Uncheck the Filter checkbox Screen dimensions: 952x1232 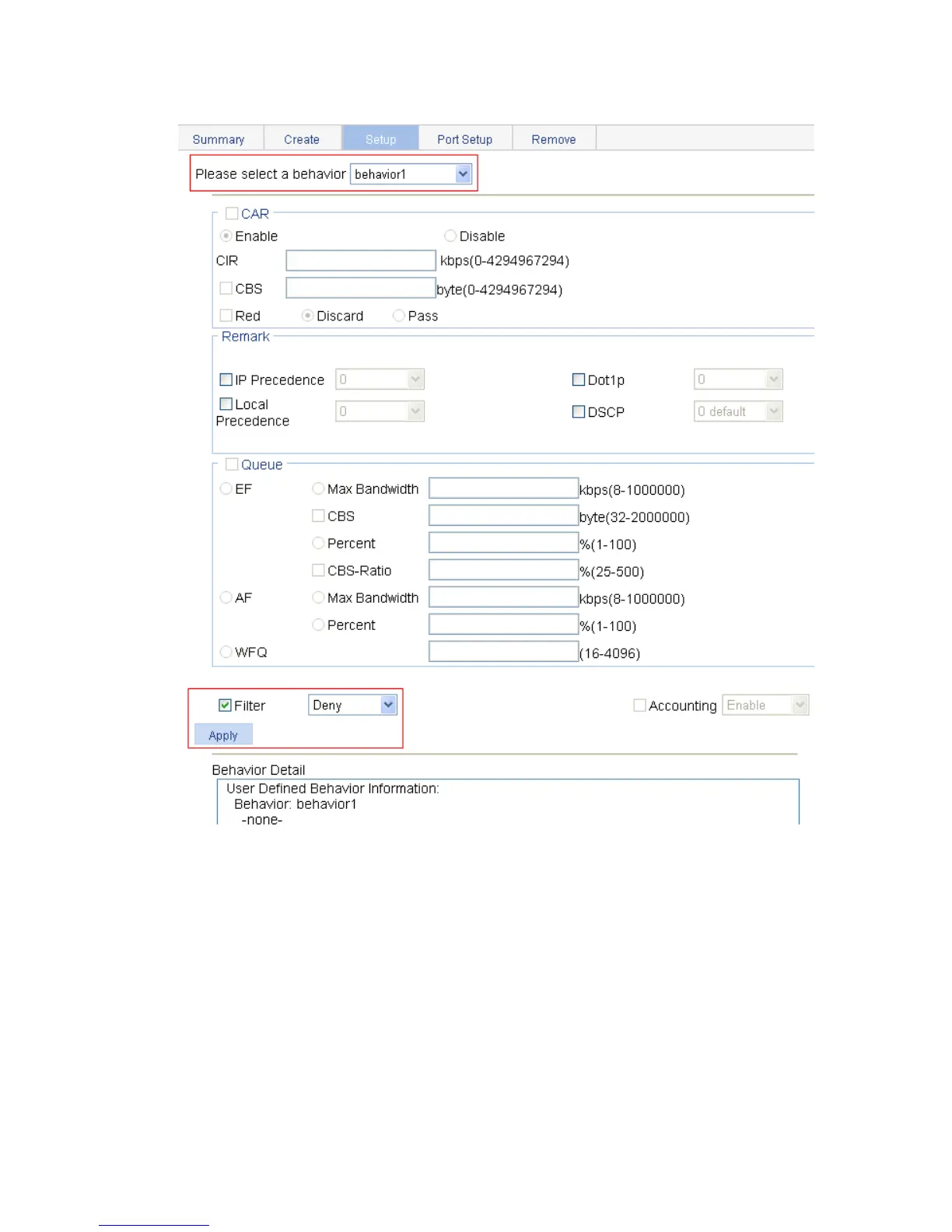(x=226, y=705)
